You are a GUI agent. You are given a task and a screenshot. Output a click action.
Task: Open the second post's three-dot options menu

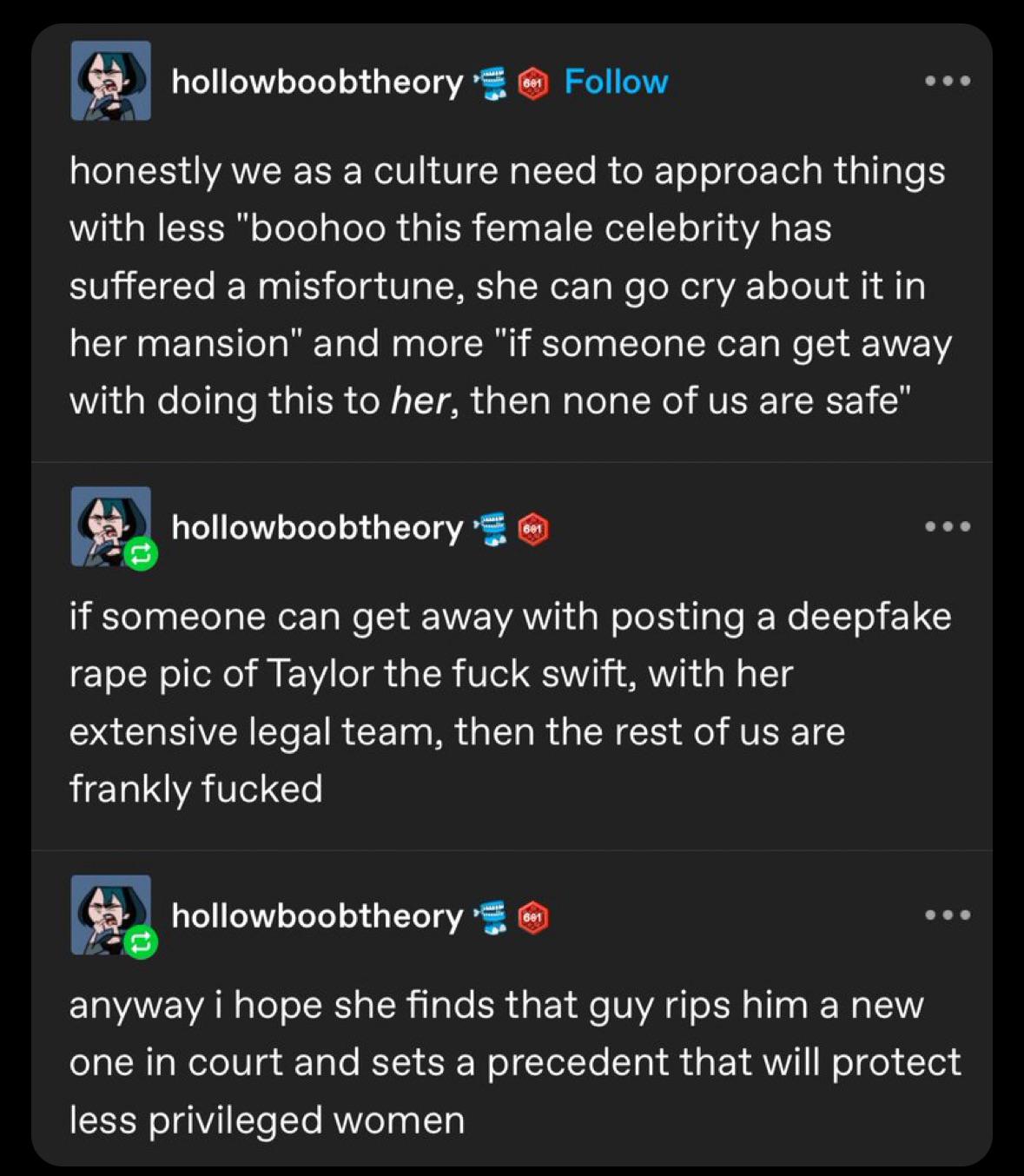(x=948, y=526)
